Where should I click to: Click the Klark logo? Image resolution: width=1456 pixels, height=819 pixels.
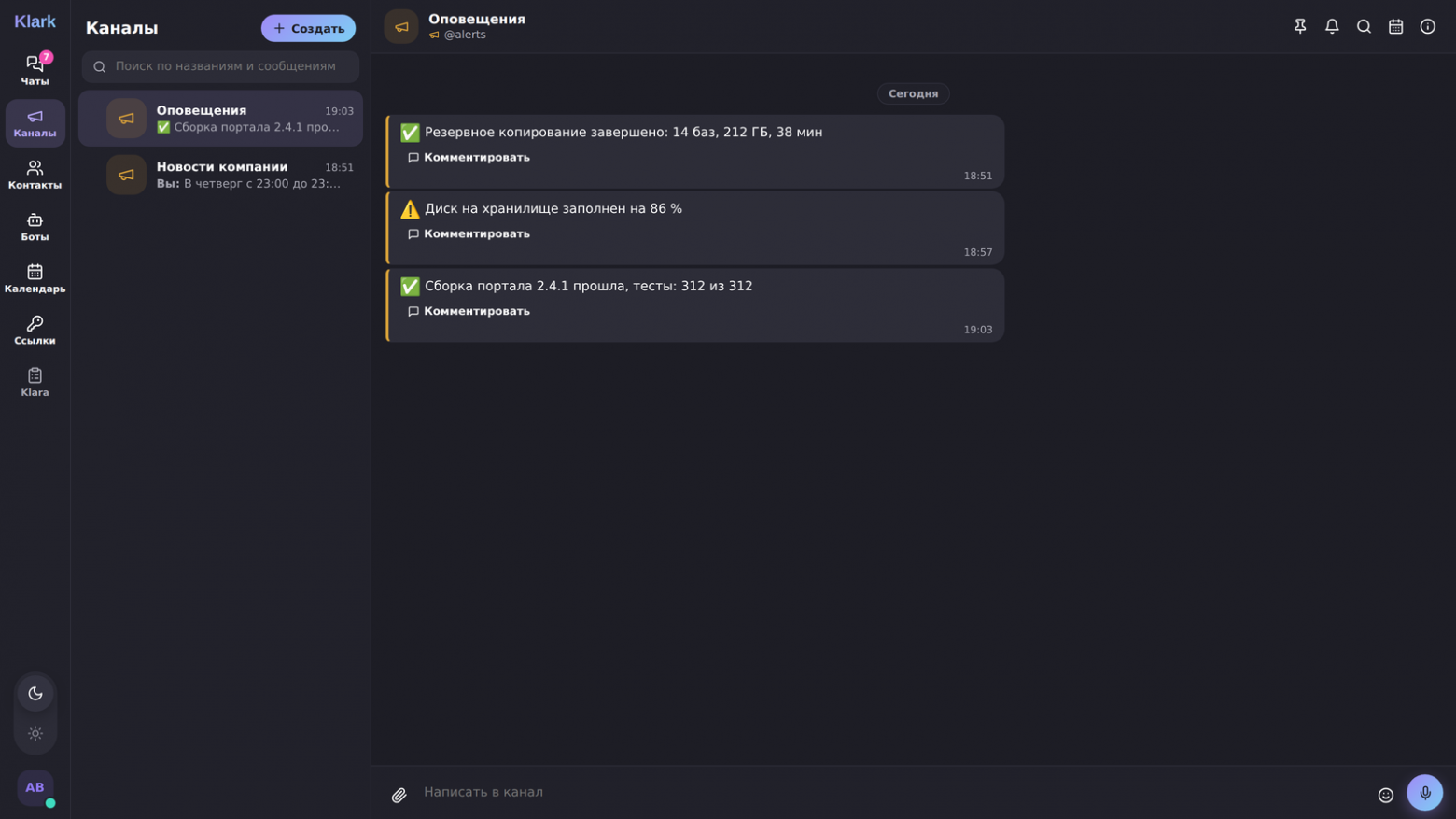[x=35, y=21]
